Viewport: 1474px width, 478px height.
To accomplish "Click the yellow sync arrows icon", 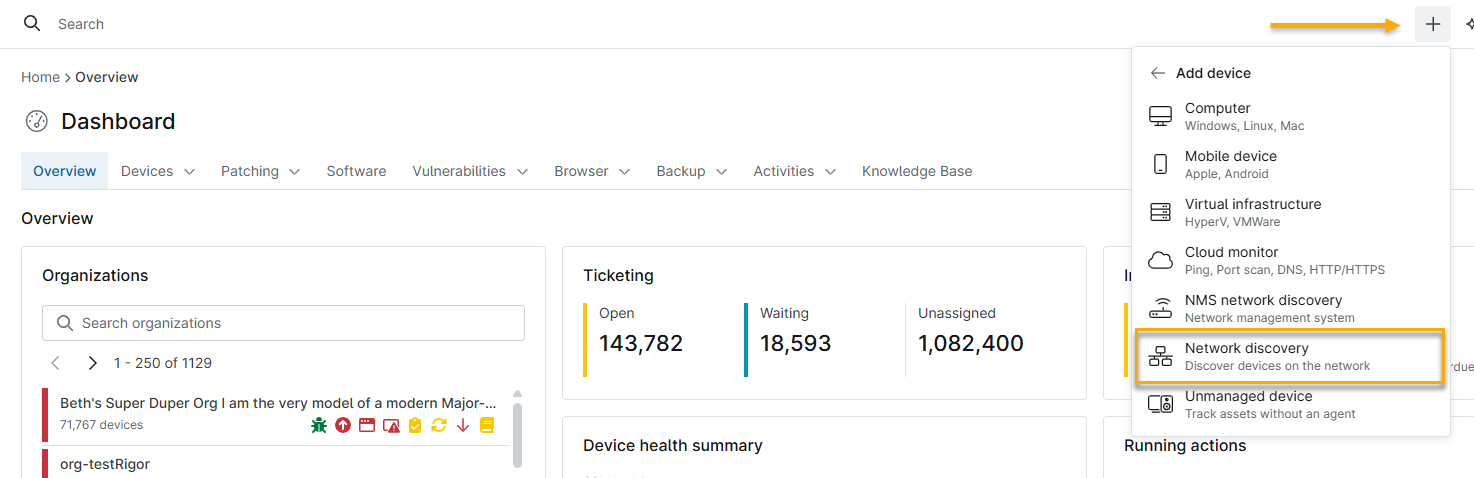I will (x=439, y=425).
